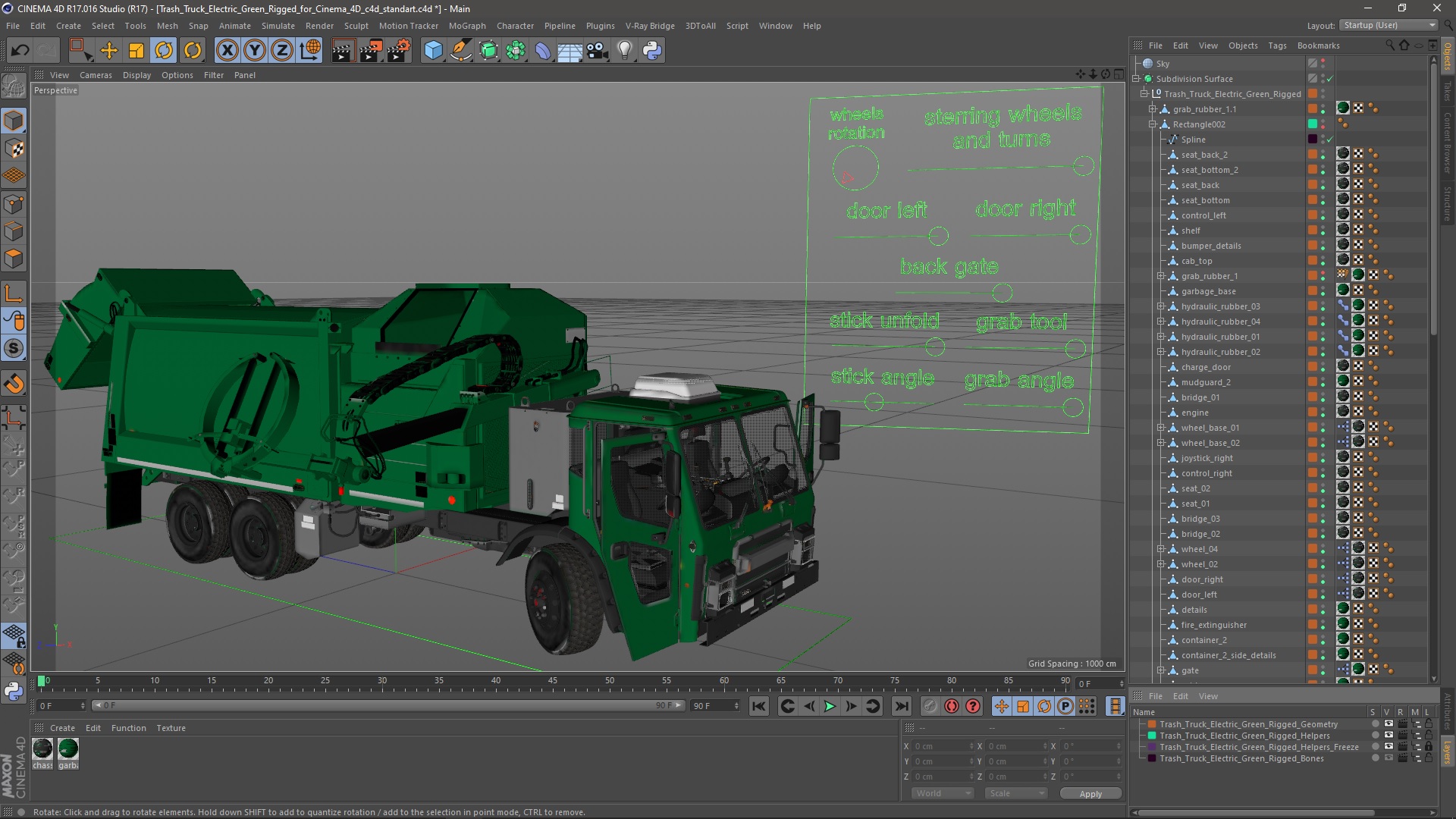This screenshot has height=819, width=1456.
Task: Open the MoGraph menu
Action: tap(467, 26)
